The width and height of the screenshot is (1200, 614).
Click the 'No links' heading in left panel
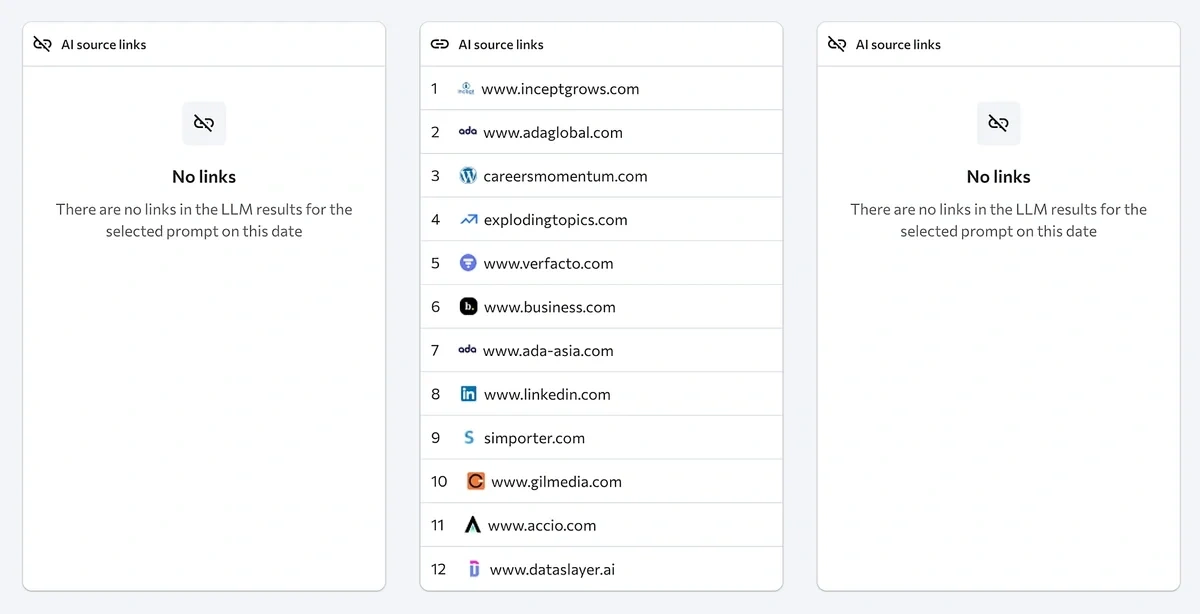[x=204, y=177]
